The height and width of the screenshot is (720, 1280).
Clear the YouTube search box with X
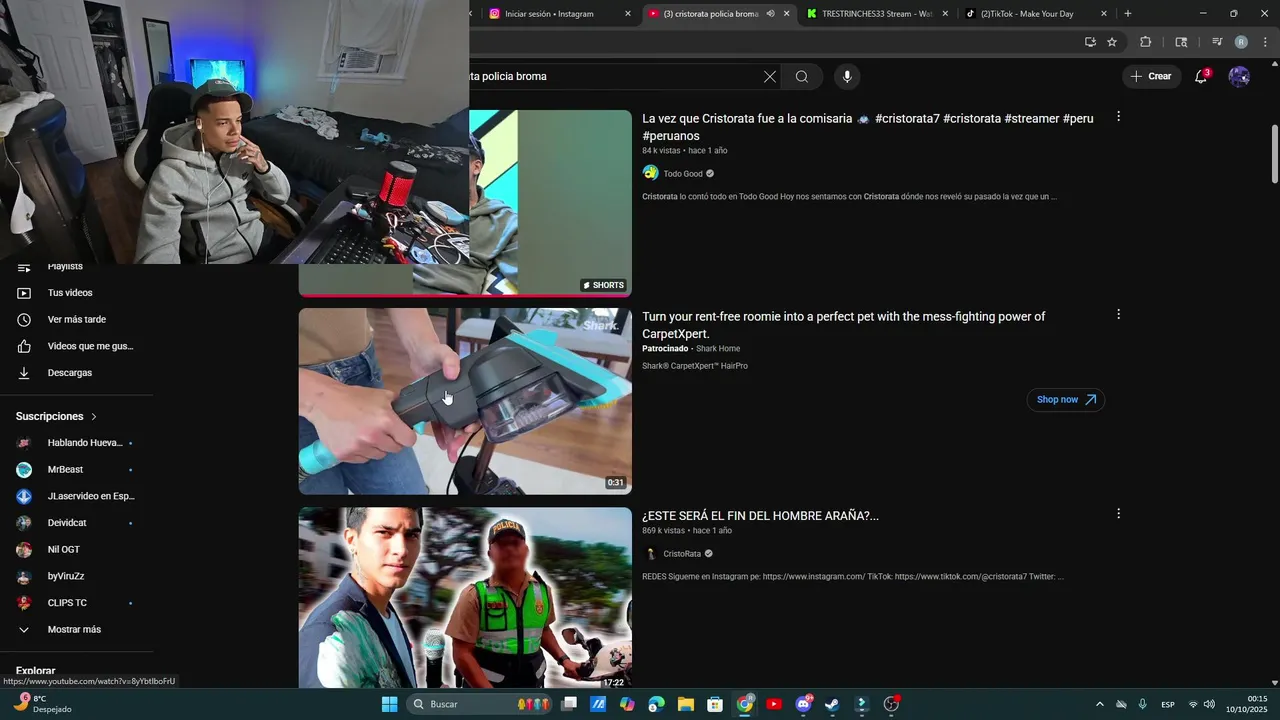point(769,77)
